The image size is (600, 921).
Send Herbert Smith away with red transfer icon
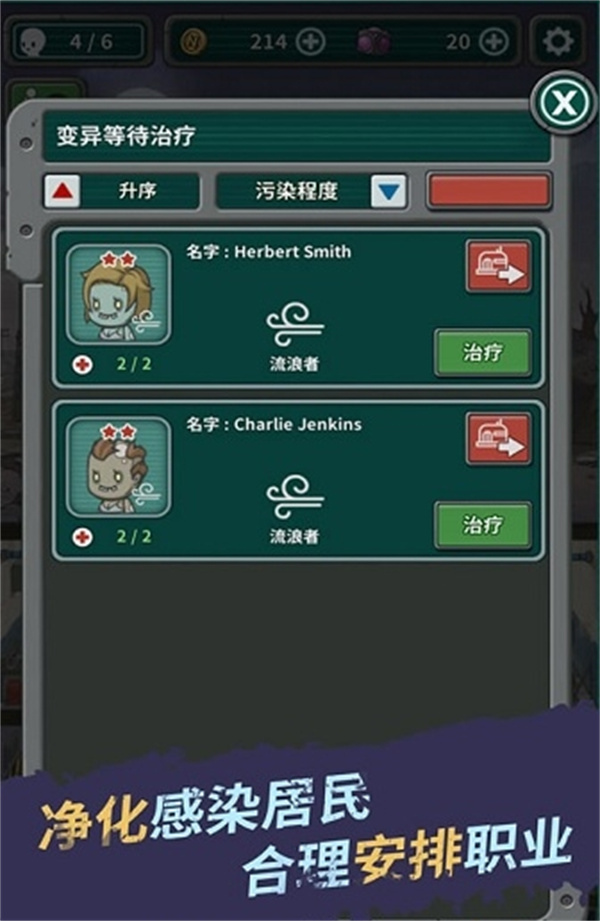[498, 266]
